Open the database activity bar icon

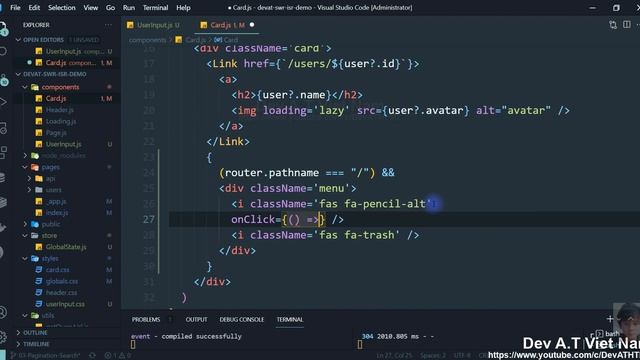[3, 177]
